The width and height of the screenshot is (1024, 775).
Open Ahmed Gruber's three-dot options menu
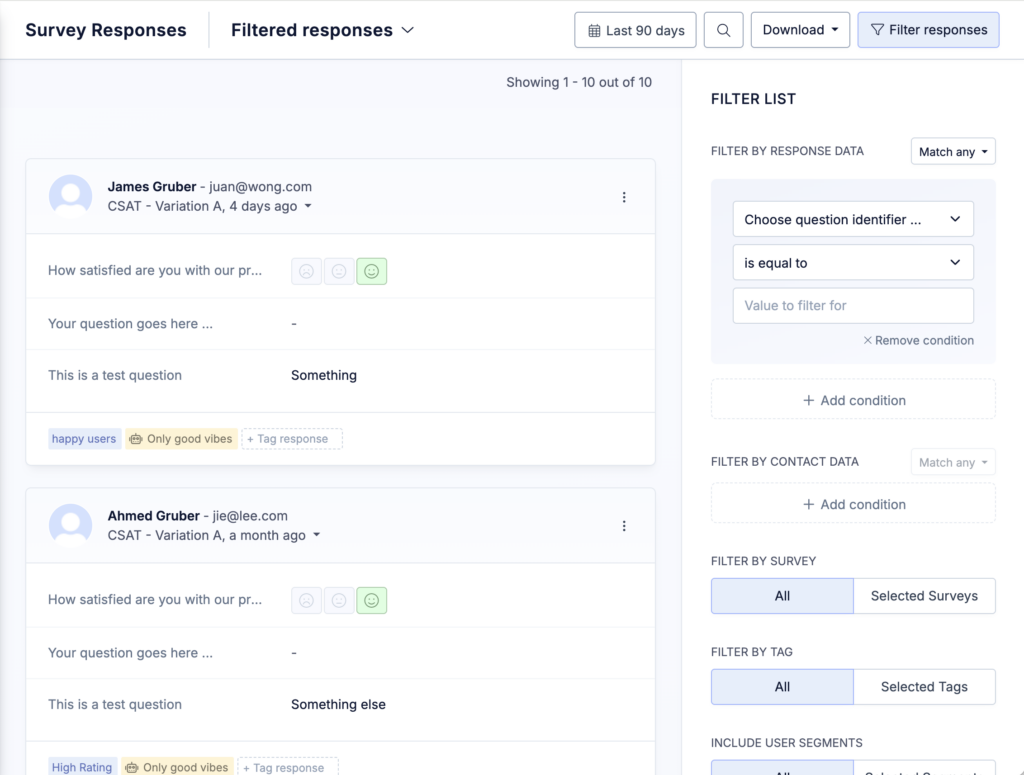[x=624, y=526]
